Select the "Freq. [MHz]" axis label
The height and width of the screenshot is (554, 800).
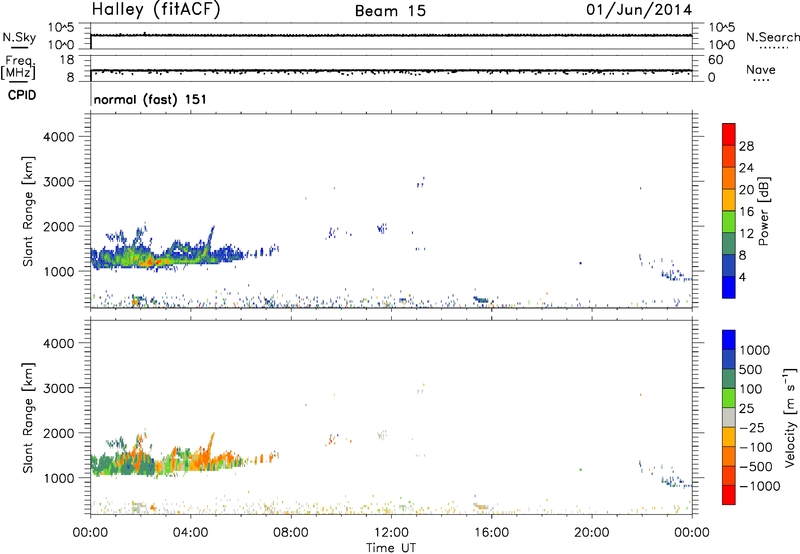[18, 67]
